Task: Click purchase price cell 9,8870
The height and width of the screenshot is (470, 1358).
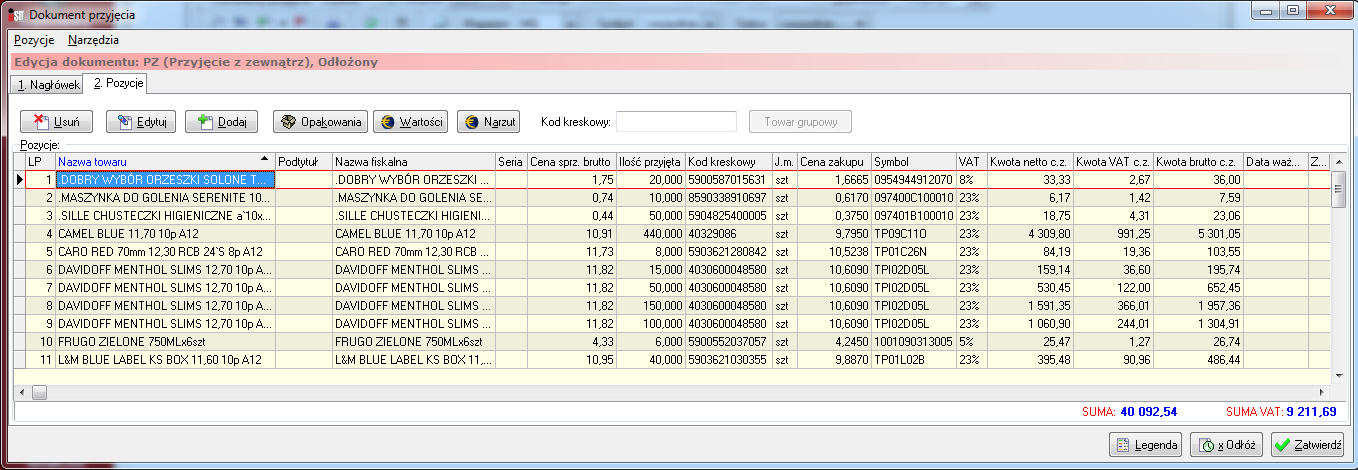Action: click(x=833, y=360)
